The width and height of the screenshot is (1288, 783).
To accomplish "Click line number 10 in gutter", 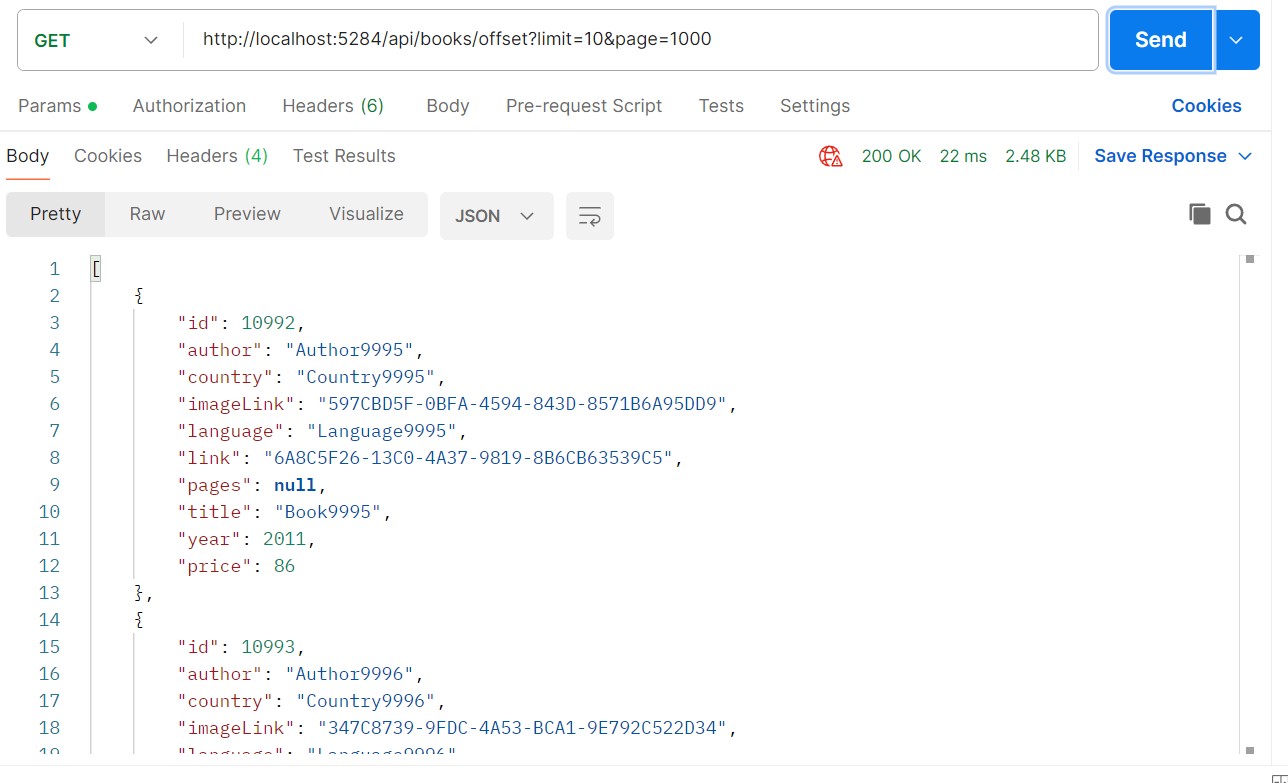I will [x=49, y=512].
